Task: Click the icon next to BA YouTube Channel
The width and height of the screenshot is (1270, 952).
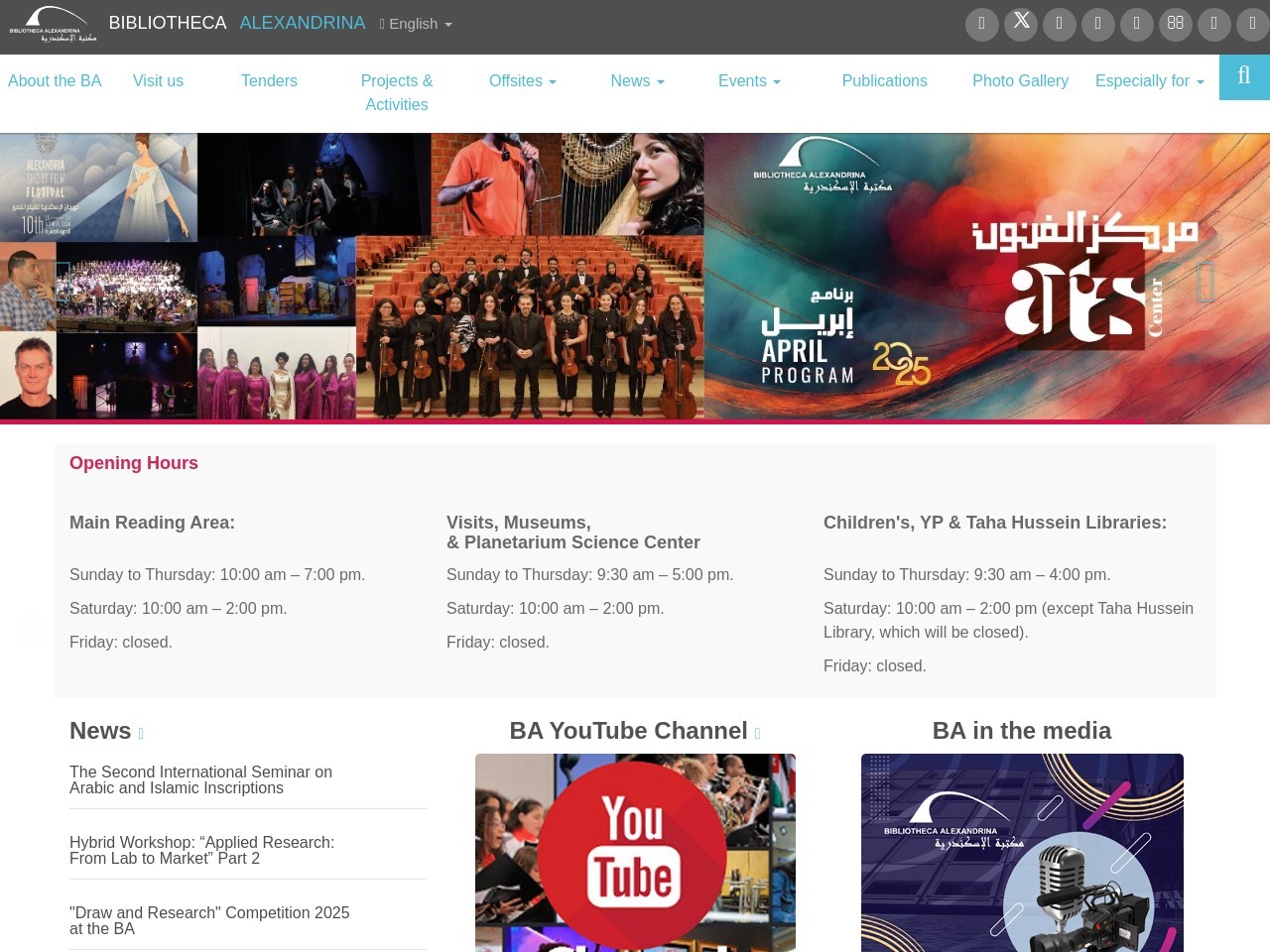Action: point(757,734)
